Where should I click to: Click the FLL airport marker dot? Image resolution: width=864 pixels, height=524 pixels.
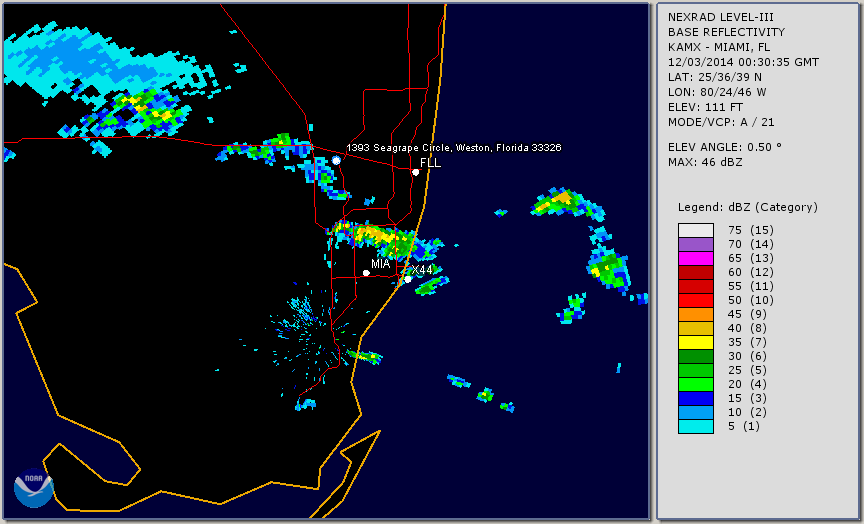[x=415, y=172]
